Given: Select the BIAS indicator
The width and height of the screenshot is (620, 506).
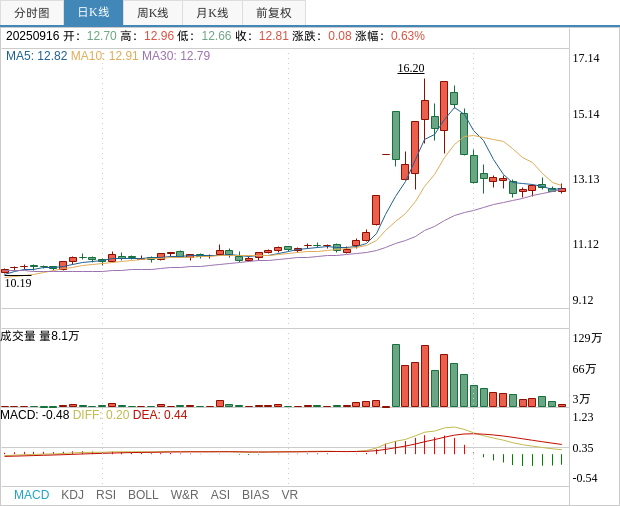Looking at the screenshot, I should [x=255, y=495].
